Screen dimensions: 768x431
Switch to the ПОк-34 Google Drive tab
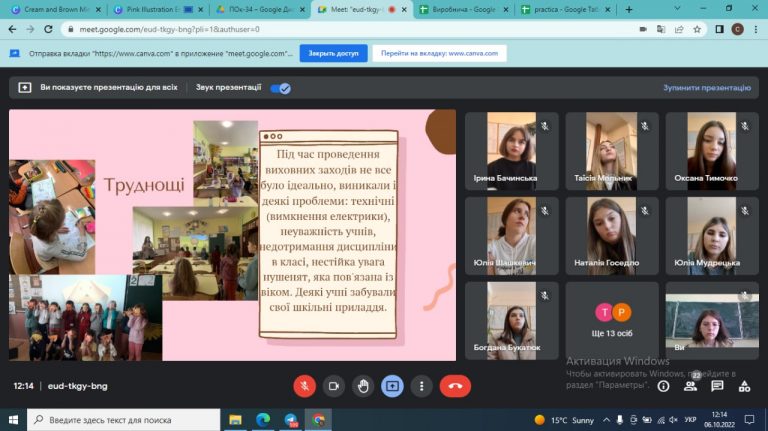coord(261,9)
